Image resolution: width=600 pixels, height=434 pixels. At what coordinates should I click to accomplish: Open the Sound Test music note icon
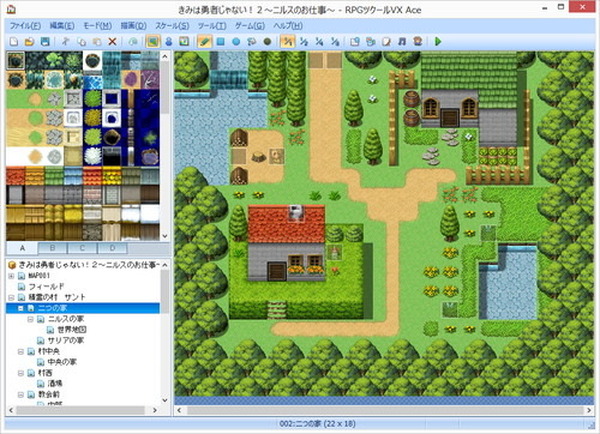pyautogui.click(x=402, y=41)
